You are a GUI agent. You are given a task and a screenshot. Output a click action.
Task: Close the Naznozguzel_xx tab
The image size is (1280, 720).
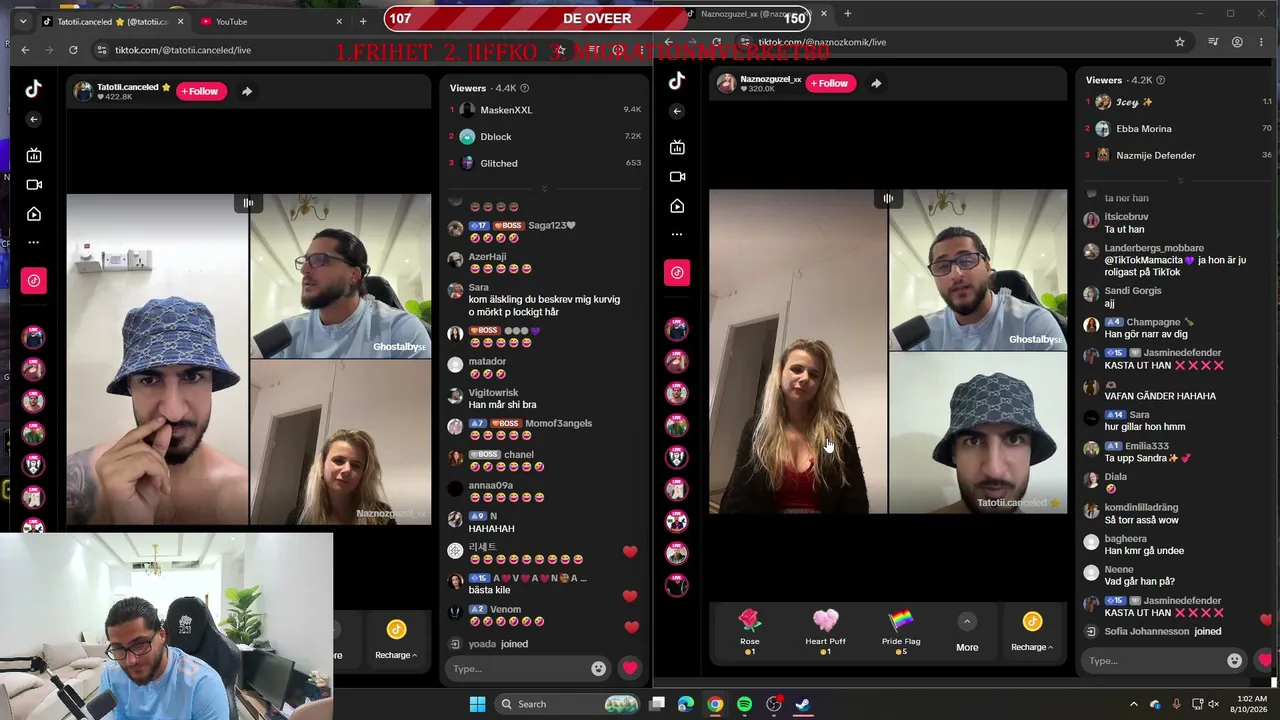[x=824, y=14]
